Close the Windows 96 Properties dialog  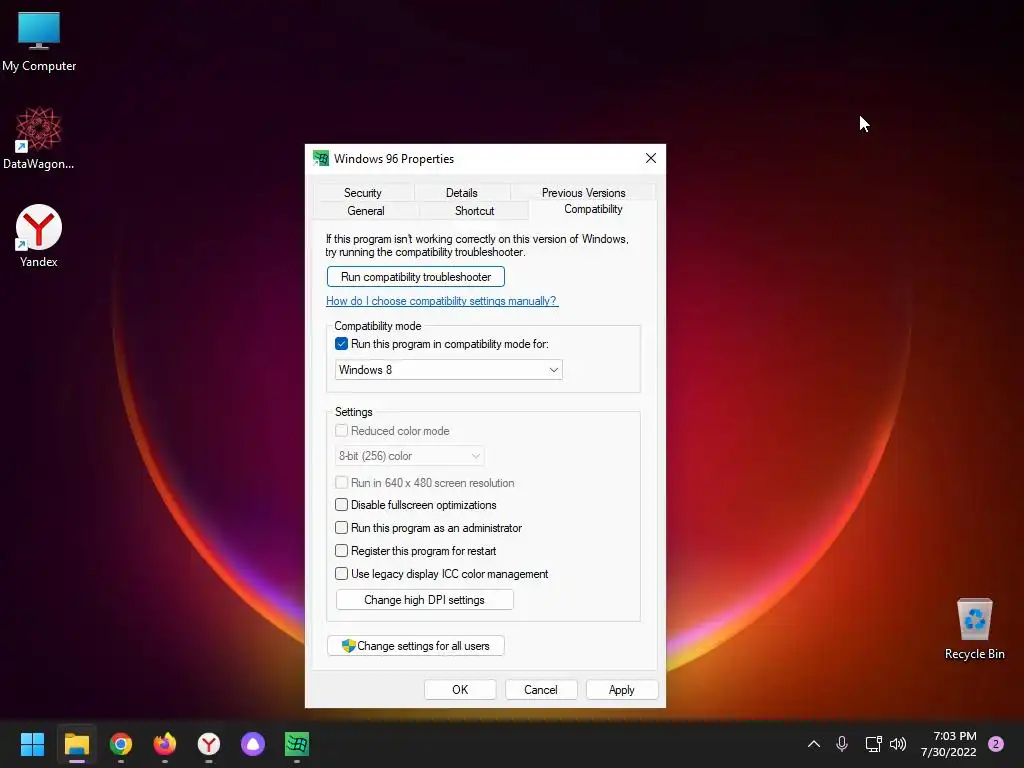click(x=650, y=158)
